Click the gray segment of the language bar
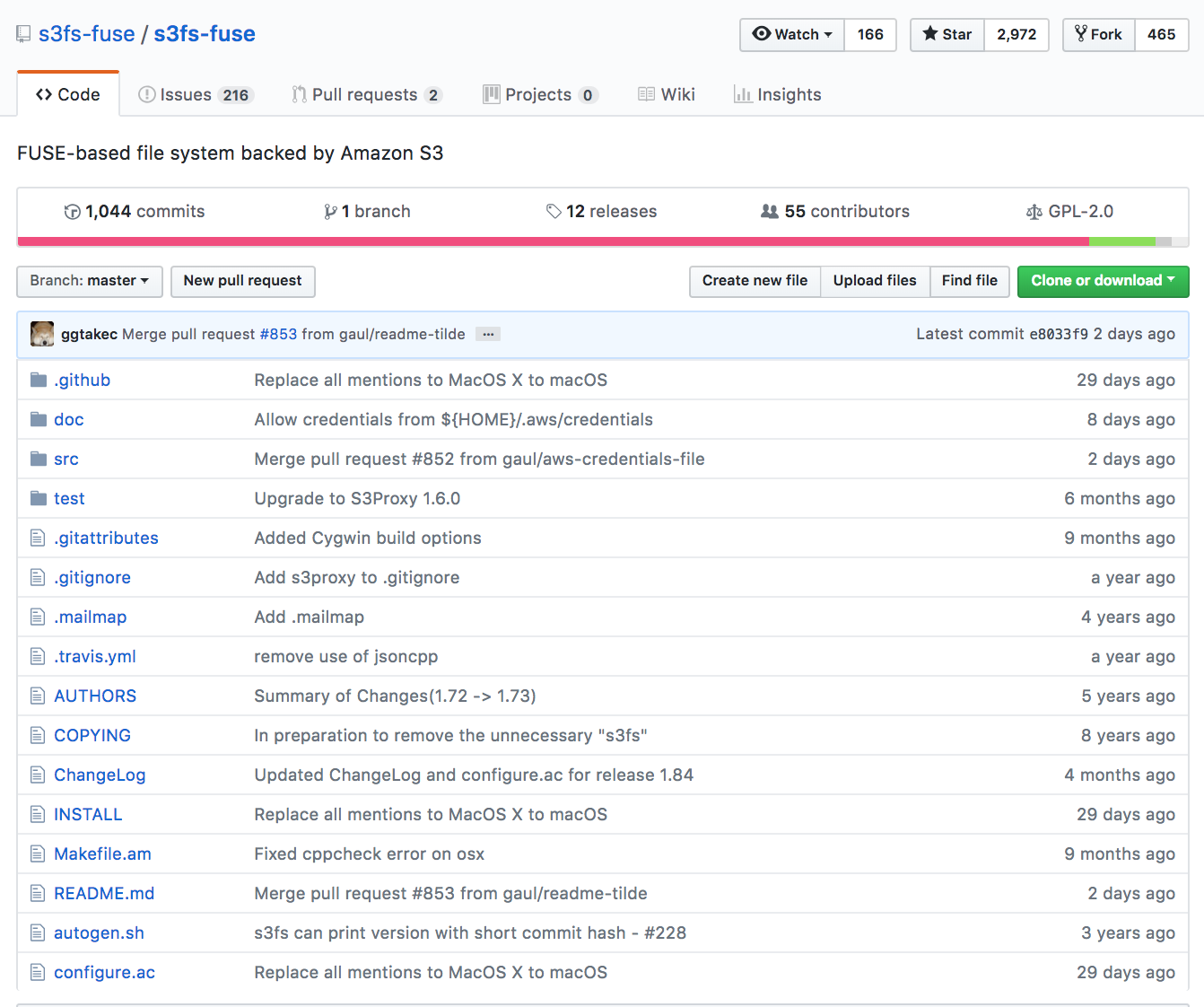Viewport: 1204px width, 1007px height. [1164, 241]
